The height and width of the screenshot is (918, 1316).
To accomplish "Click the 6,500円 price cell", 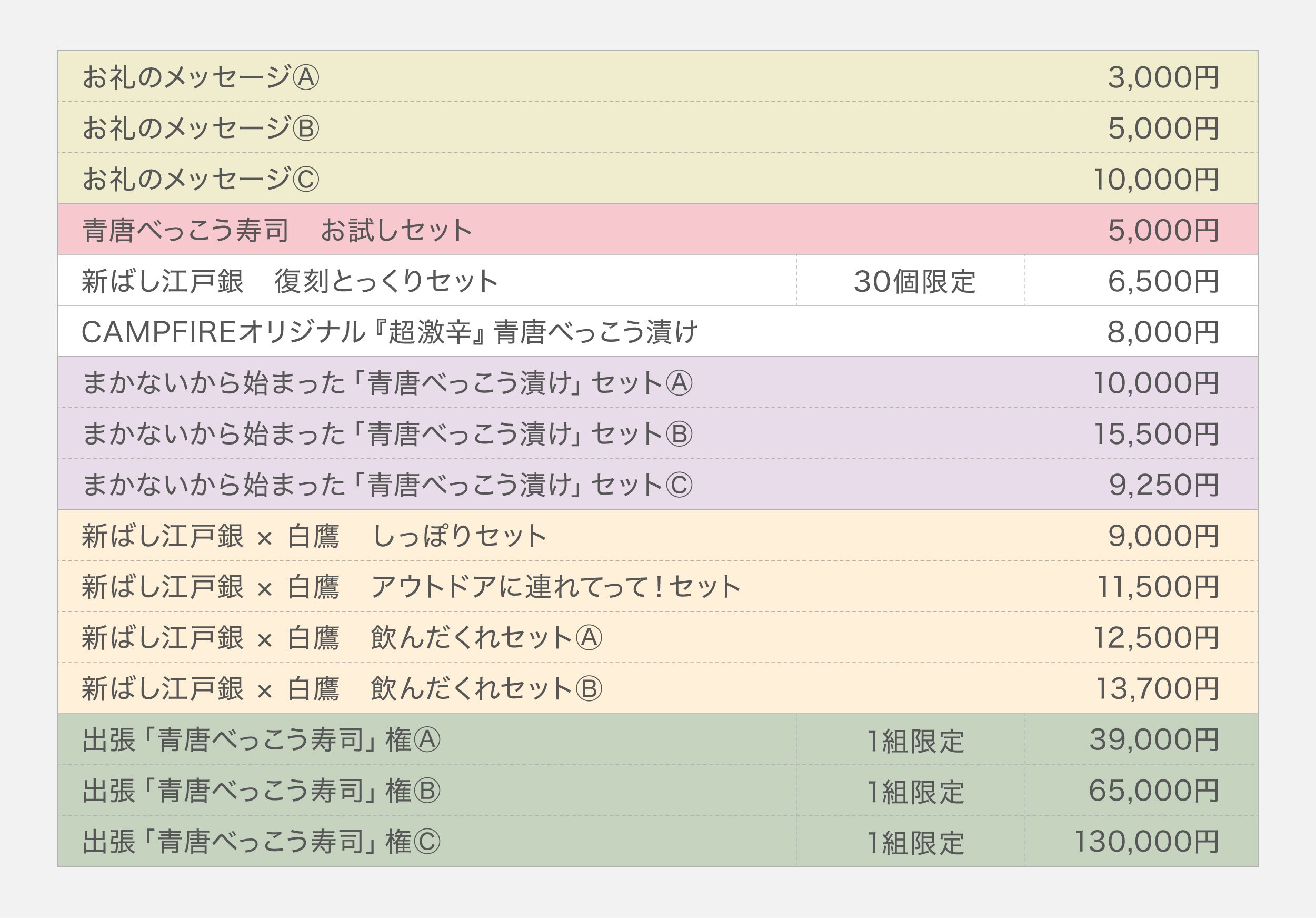I will click(x=1162, y=281).
